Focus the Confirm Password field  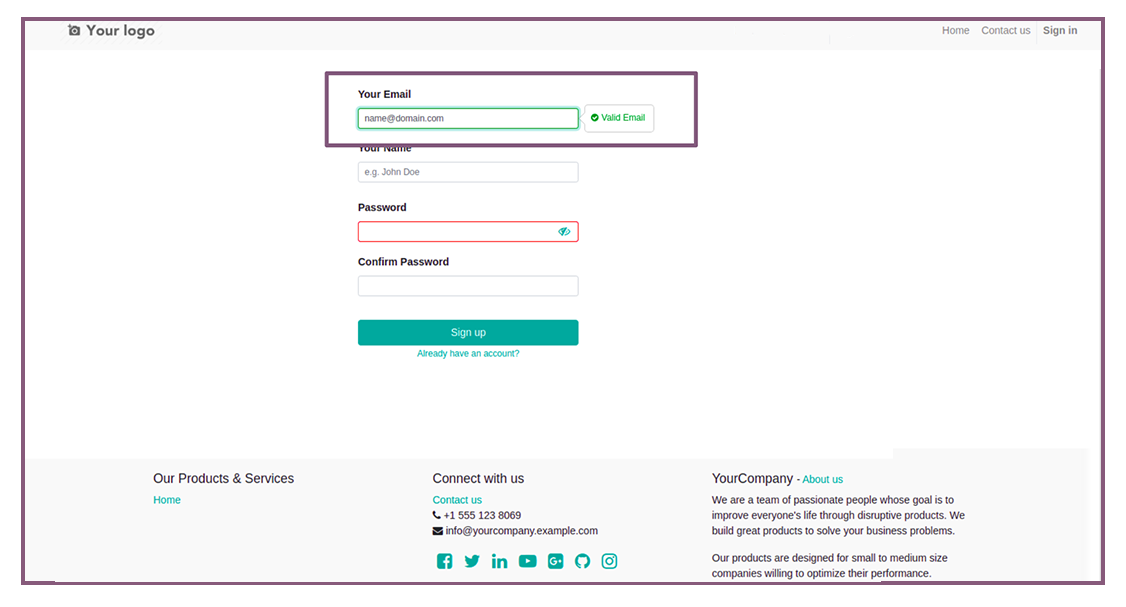pos(468,286)
